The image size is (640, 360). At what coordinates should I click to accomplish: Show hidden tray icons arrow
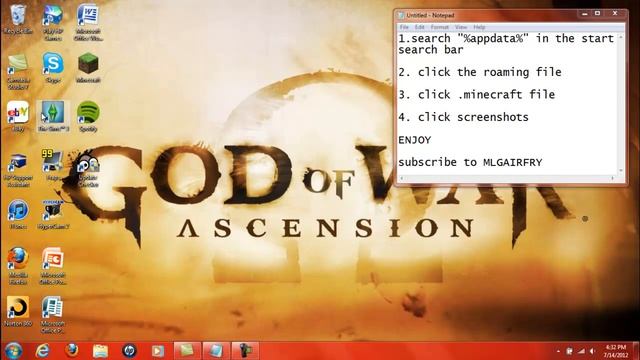[x=558, y=351]
